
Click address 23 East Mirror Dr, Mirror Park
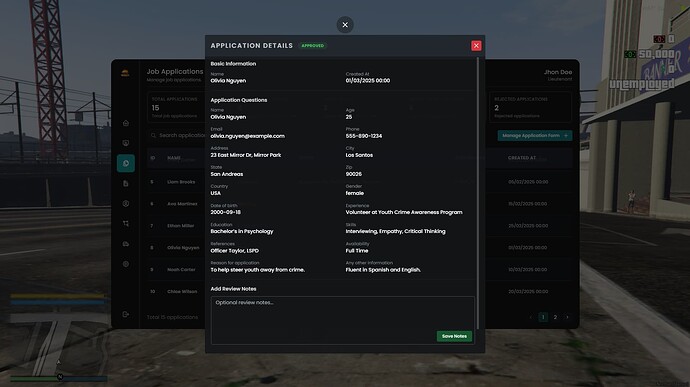point(246,155)
